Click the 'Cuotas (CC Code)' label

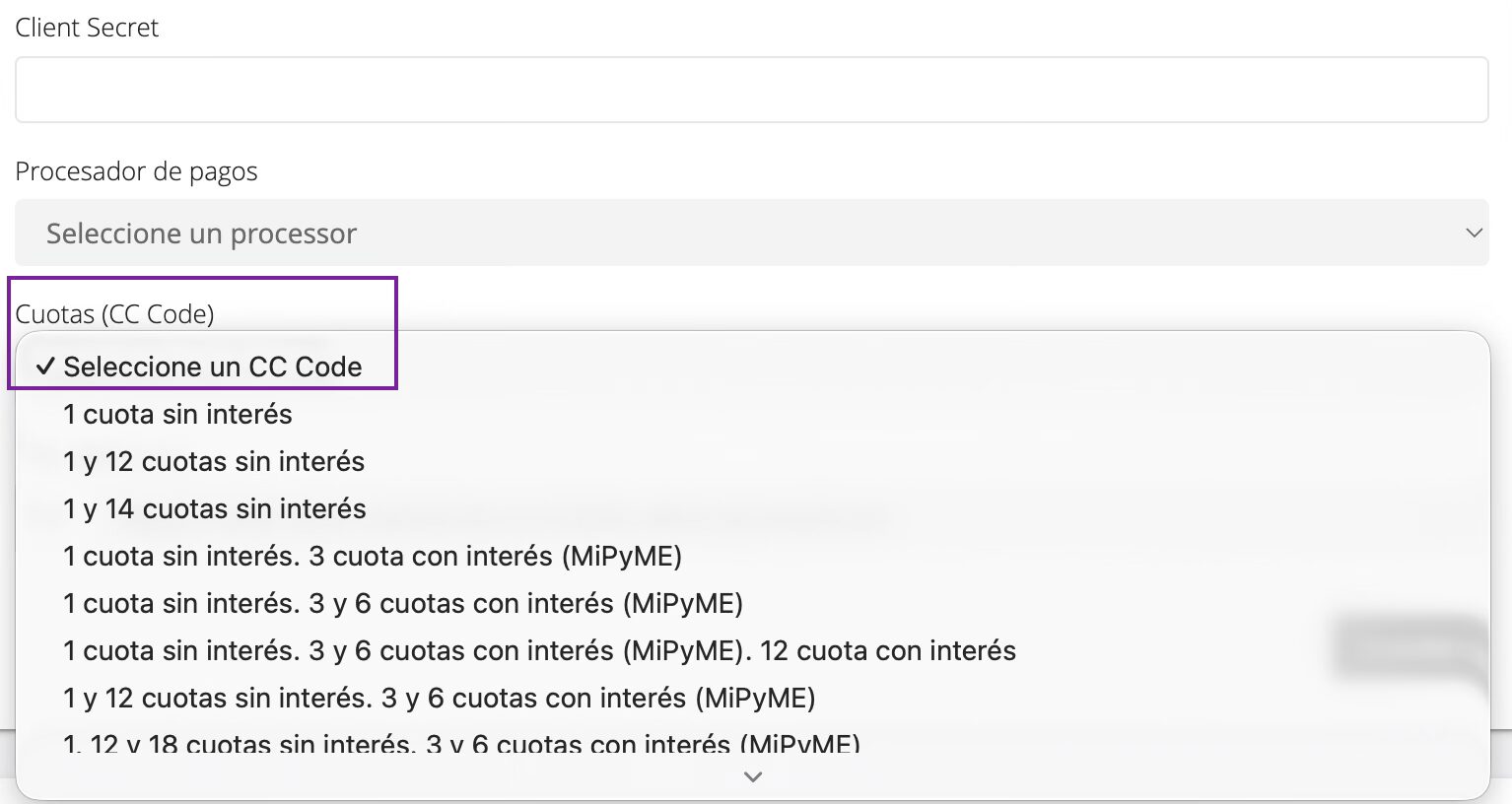(x=114, y=313)
